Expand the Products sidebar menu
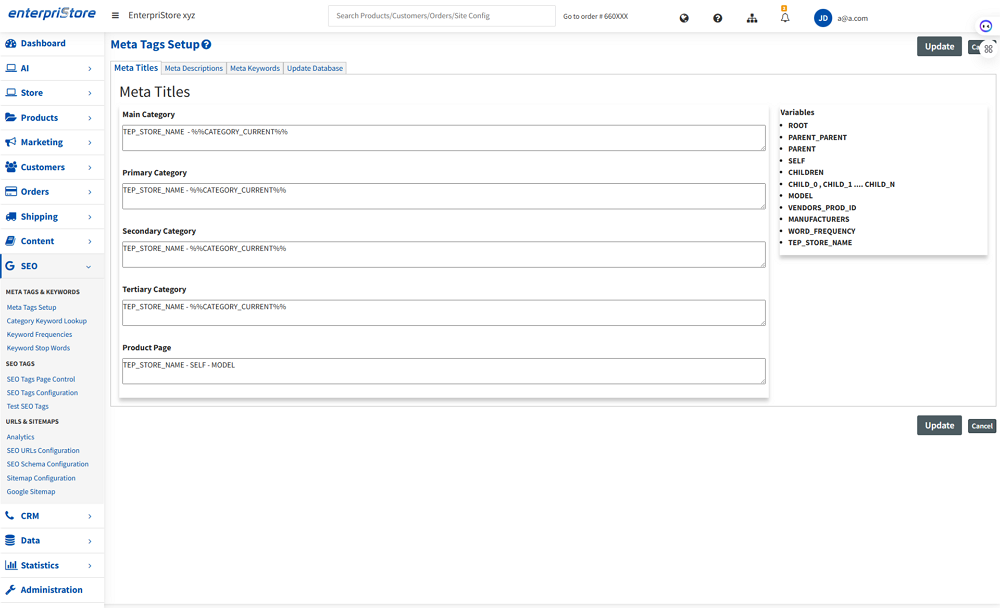The width and height of the screenshot is (1000, 608). point(52,117)
